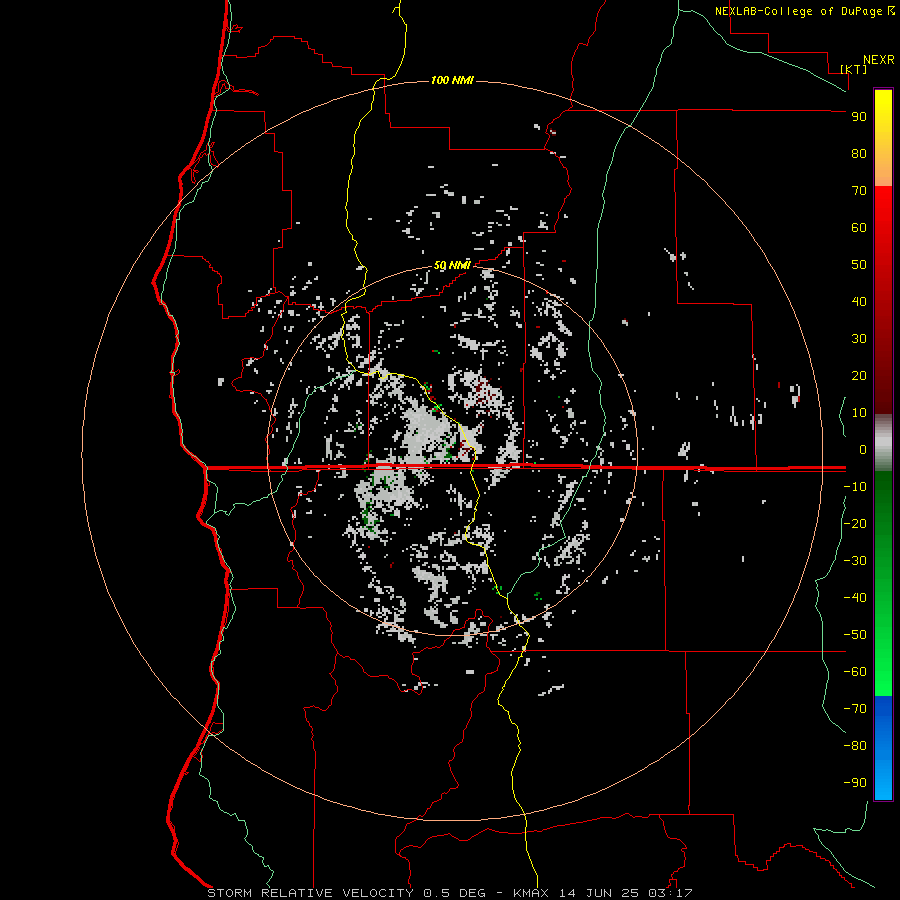Click the KMAX station identifier in the caption
This screenshot has height=900, width=900.
point(531,893)
